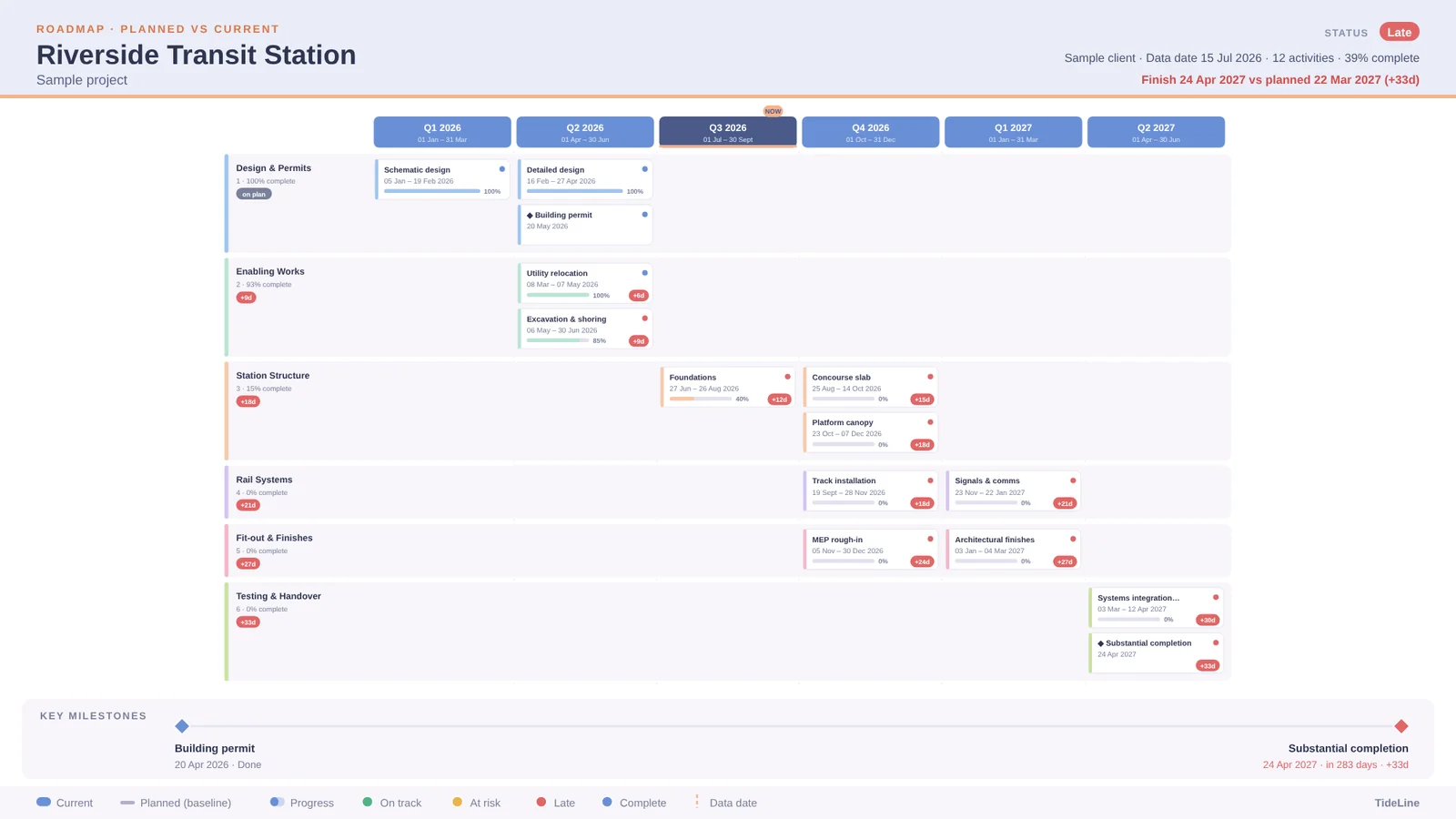
Task: Click the Substantial completion card status dot
Action: pos(1216,642)
